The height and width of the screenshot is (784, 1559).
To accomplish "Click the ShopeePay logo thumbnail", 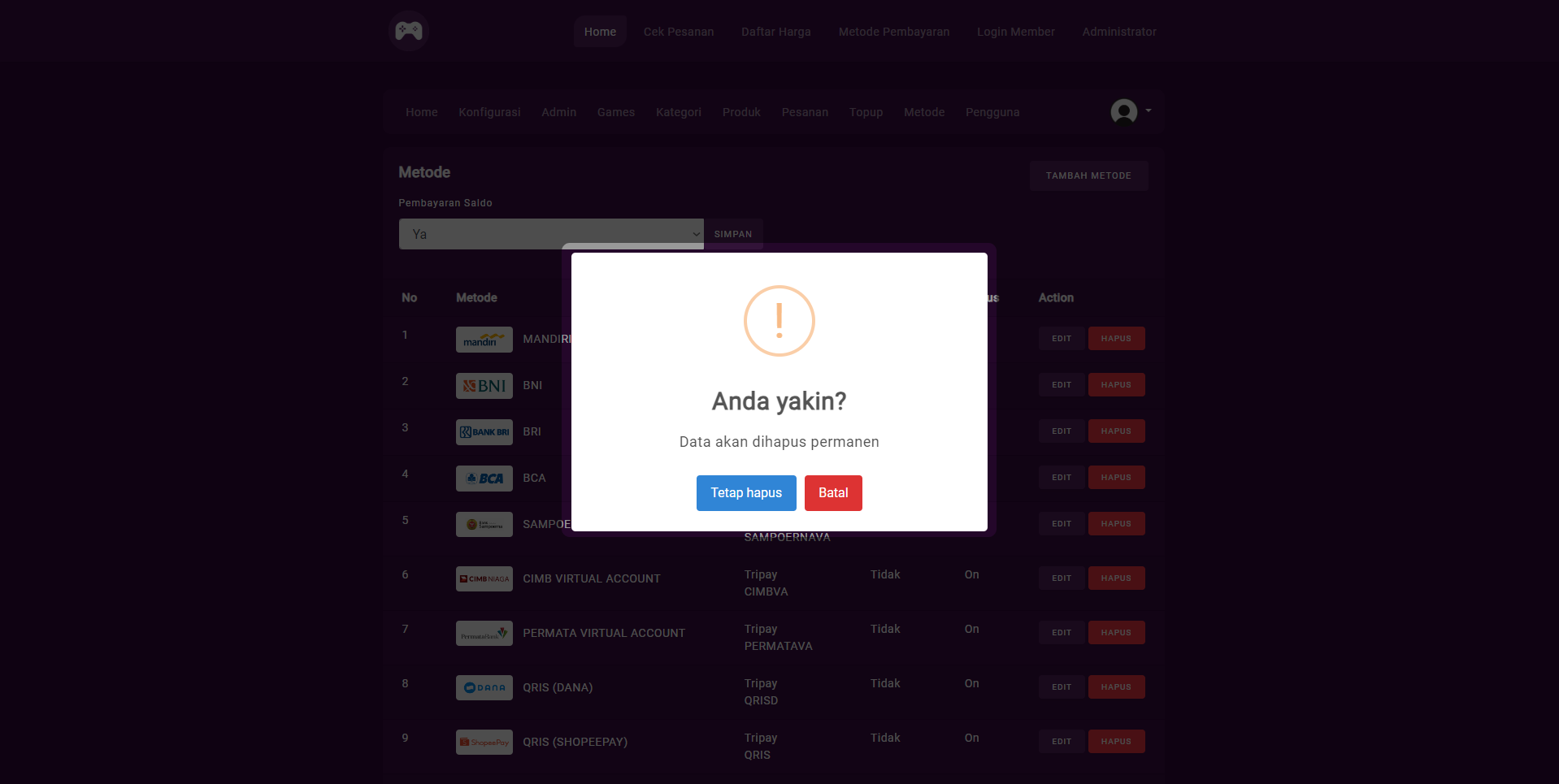I will 484,743.
